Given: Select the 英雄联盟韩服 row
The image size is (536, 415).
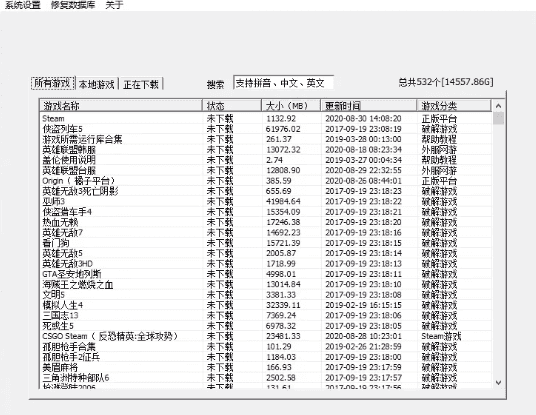Looking at the screenshot, I should click(266, 150).
